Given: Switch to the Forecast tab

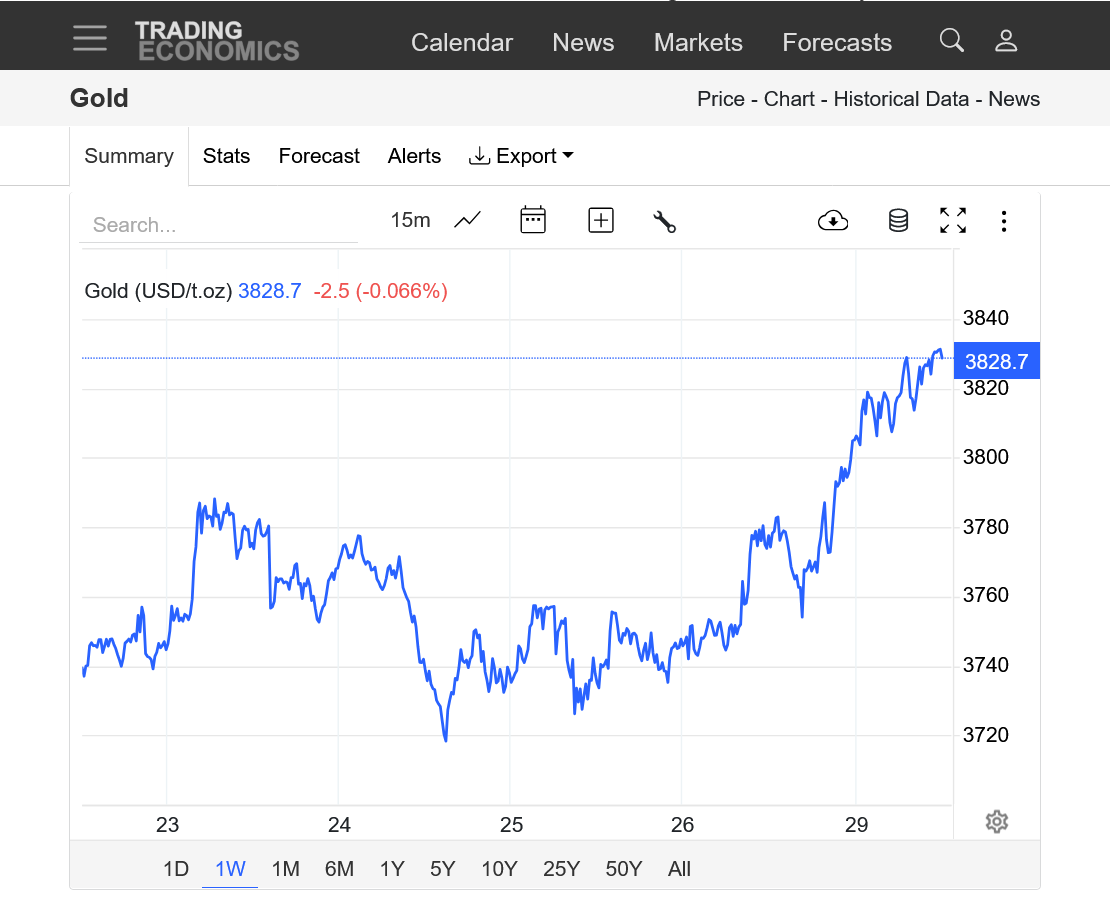Looking at the screenshot, I should (x=319, y=156).
